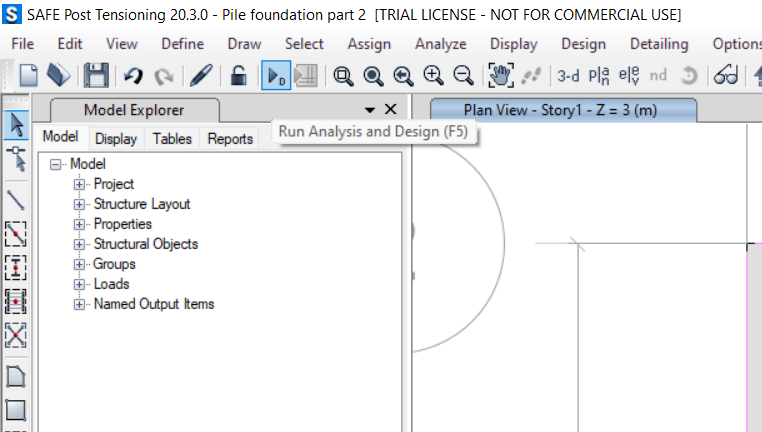Expand the Structural Objects node

pyautogui.click(x=79, y=244)
